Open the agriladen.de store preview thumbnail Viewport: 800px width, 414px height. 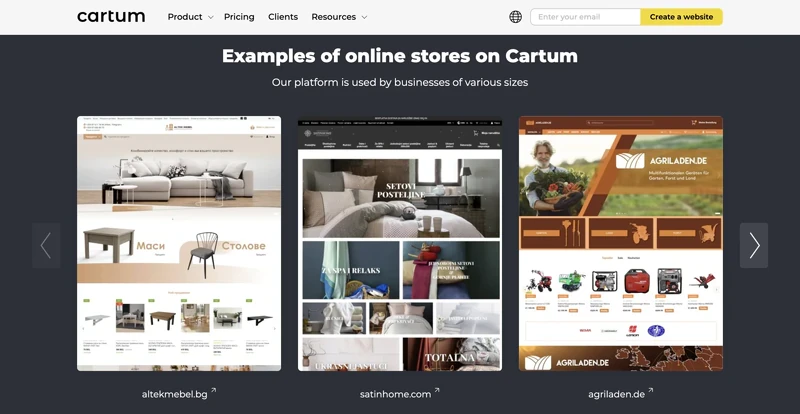click(x=620, y=243)
